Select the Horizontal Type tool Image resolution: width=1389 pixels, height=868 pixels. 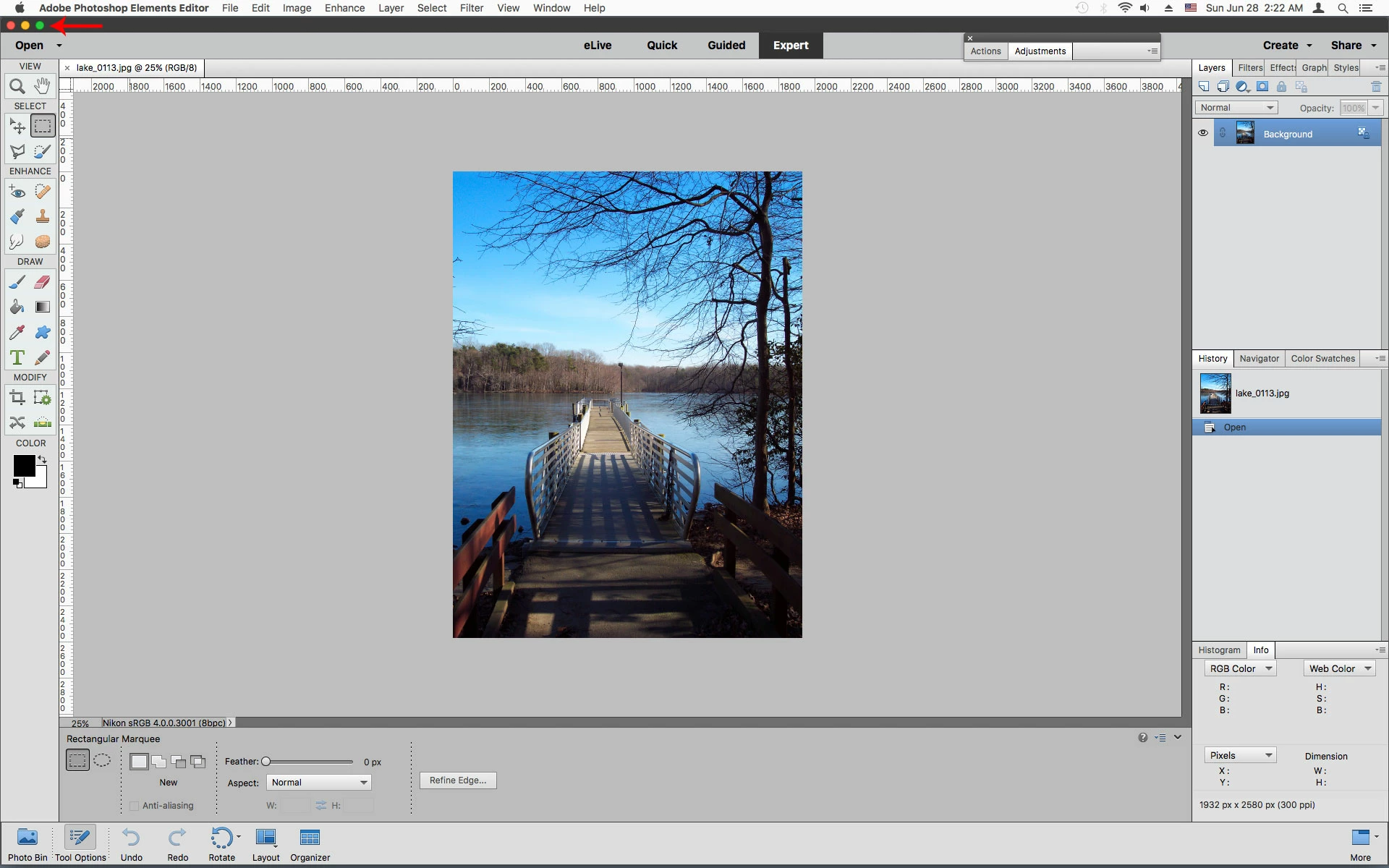(17, 357)
